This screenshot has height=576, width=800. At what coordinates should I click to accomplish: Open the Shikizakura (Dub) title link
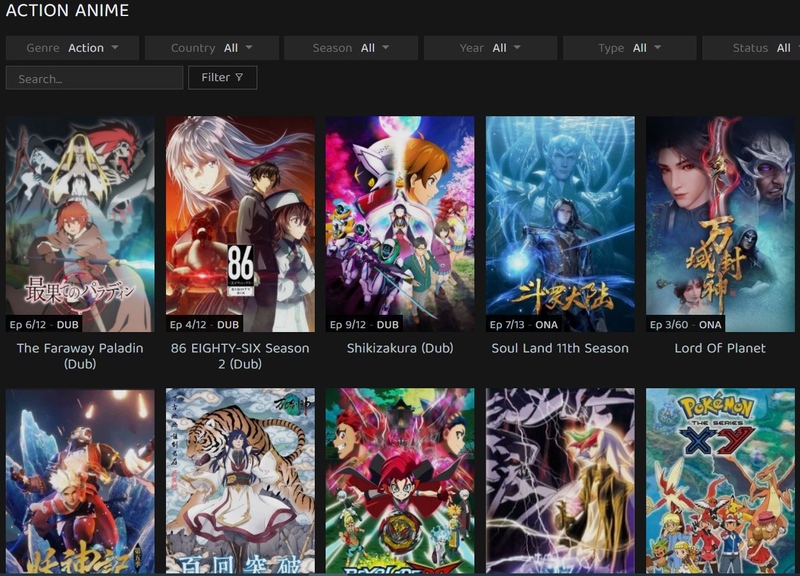click(x=400, y=348)
